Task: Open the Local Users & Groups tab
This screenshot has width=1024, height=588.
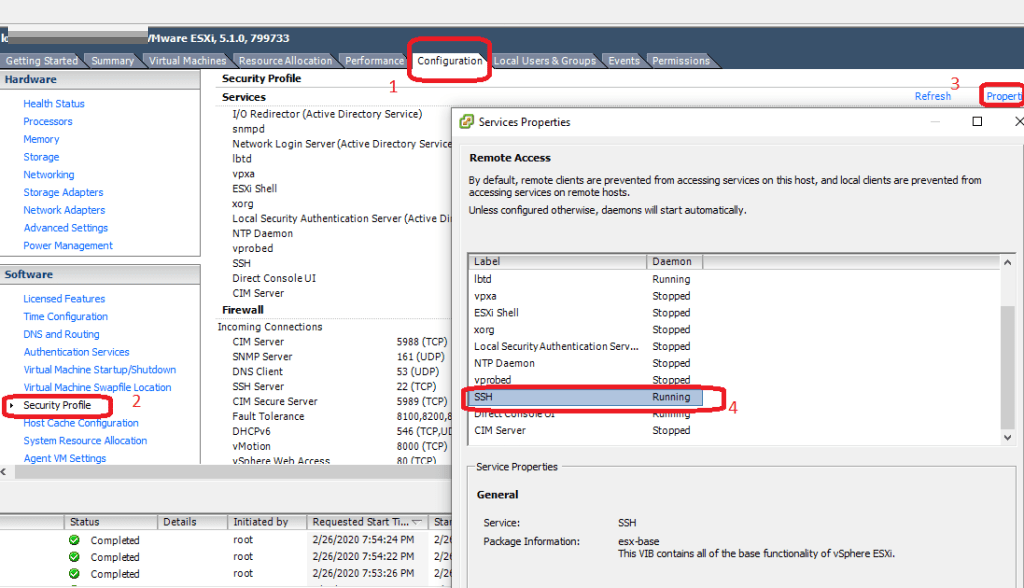Action: tap(545, 60)
